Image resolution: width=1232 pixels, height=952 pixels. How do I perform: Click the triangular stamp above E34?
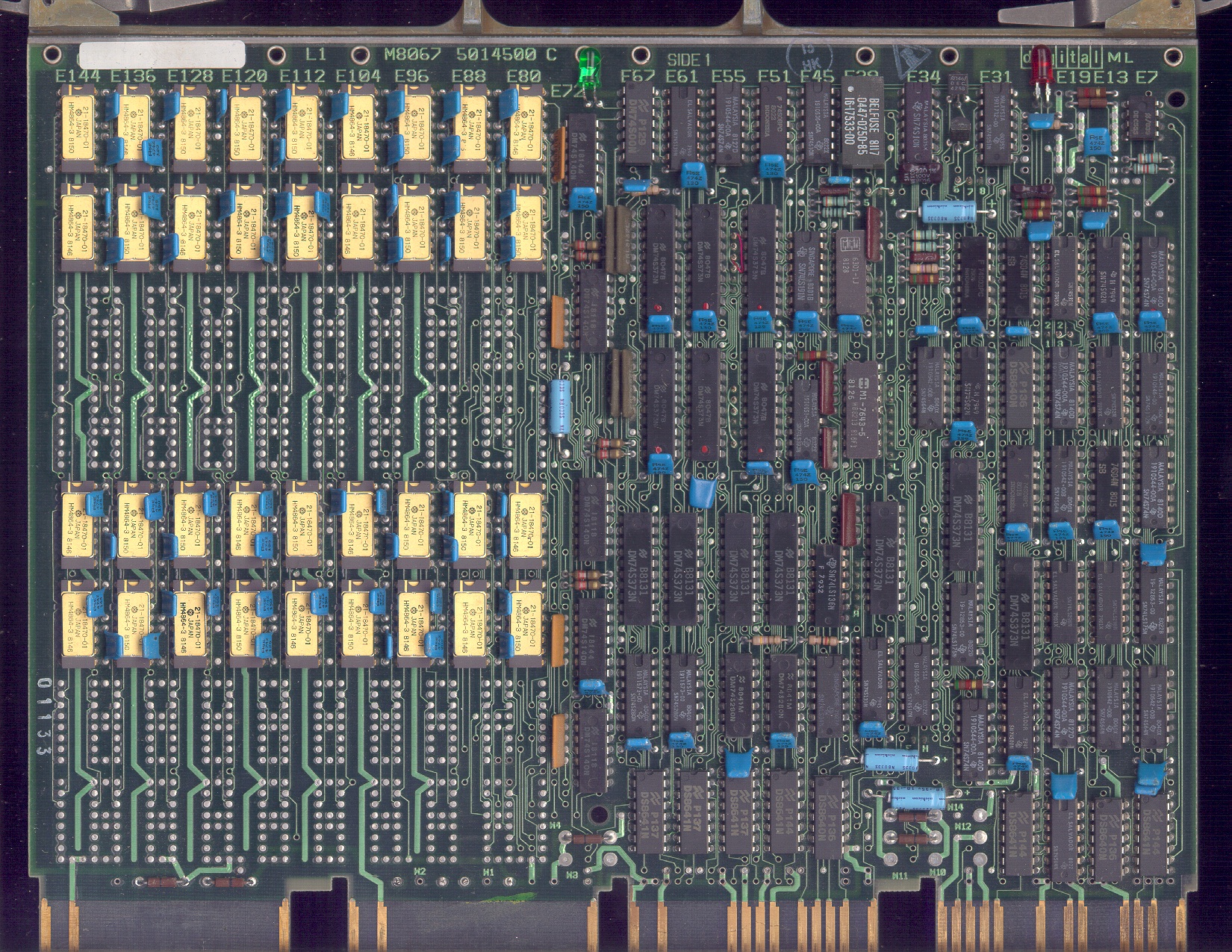point(912,57)
